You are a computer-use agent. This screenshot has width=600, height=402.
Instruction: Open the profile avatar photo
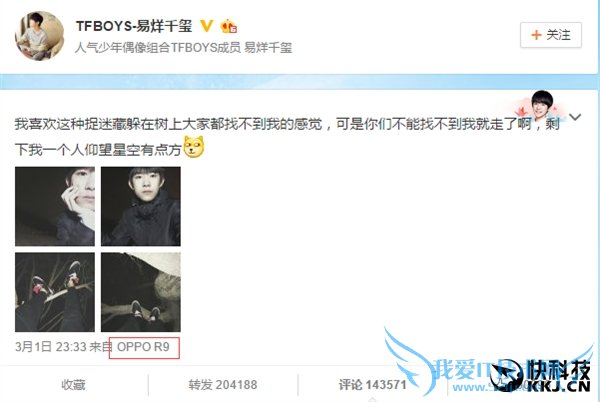tap(39, 36)
